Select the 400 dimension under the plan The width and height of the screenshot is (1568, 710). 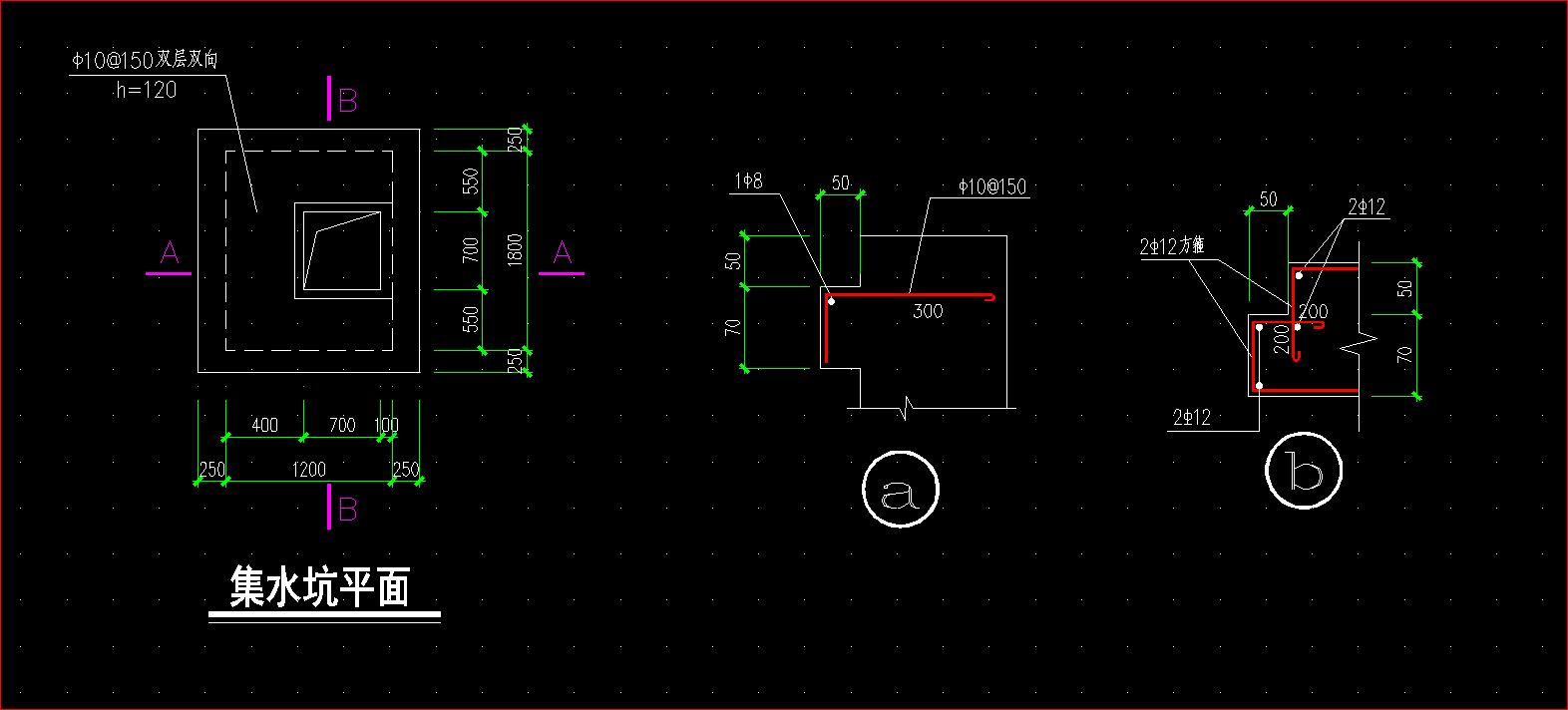(x=264, y=426)
